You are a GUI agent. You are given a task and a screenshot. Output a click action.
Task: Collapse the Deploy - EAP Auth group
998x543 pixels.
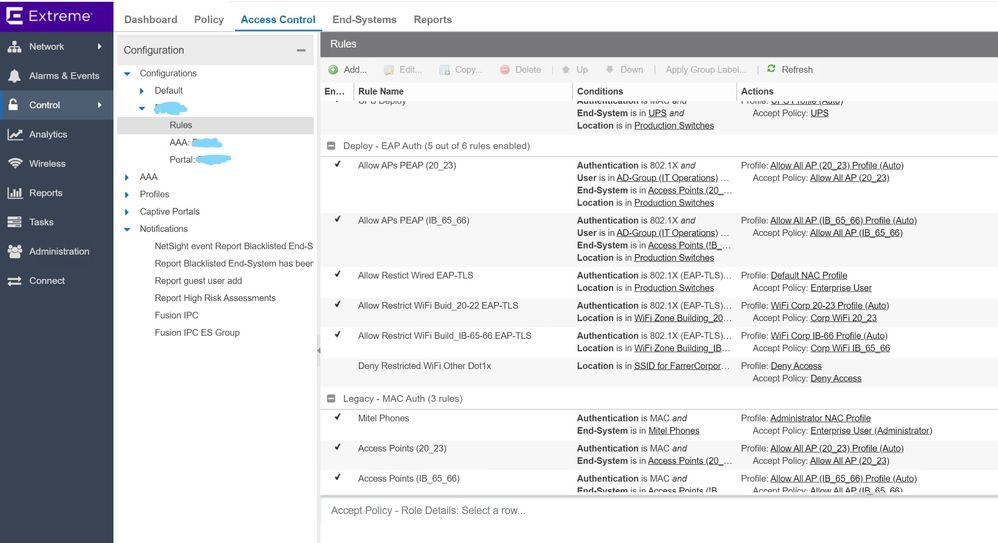[x=332, y=146]
